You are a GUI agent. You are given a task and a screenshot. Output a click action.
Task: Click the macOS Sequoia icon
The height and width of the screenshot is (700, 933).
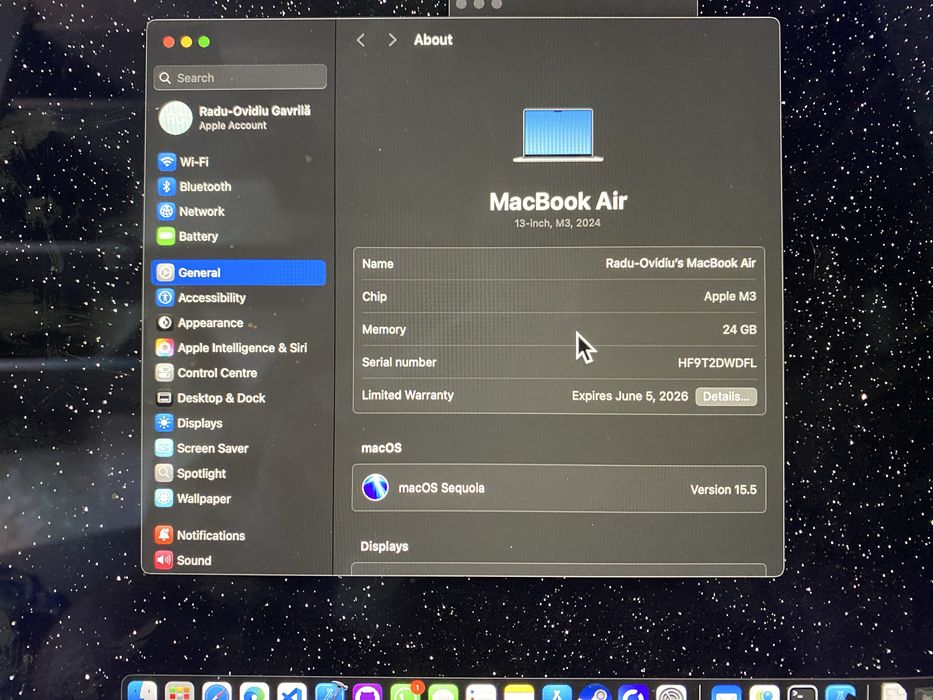coord(375,488)
